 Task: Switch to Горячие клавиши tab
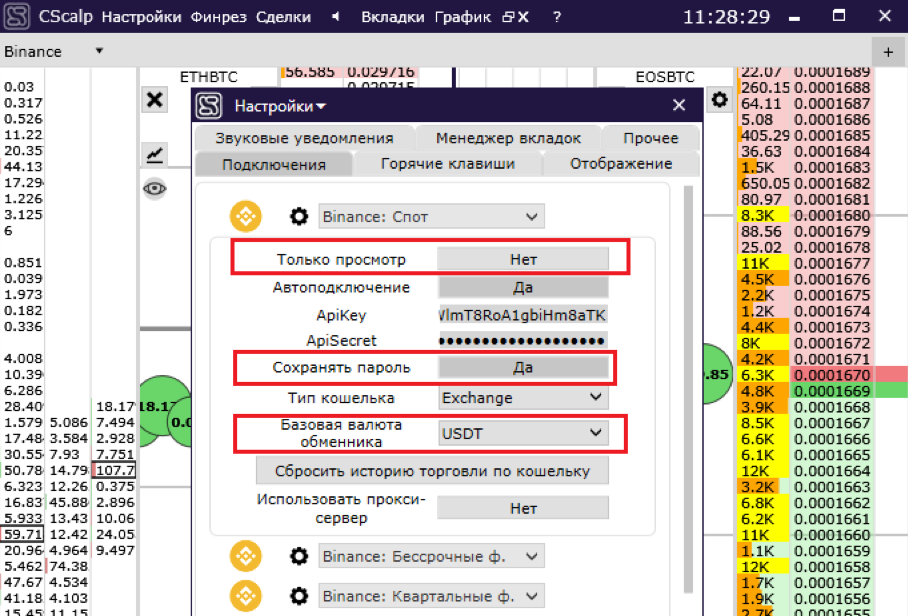448,164
